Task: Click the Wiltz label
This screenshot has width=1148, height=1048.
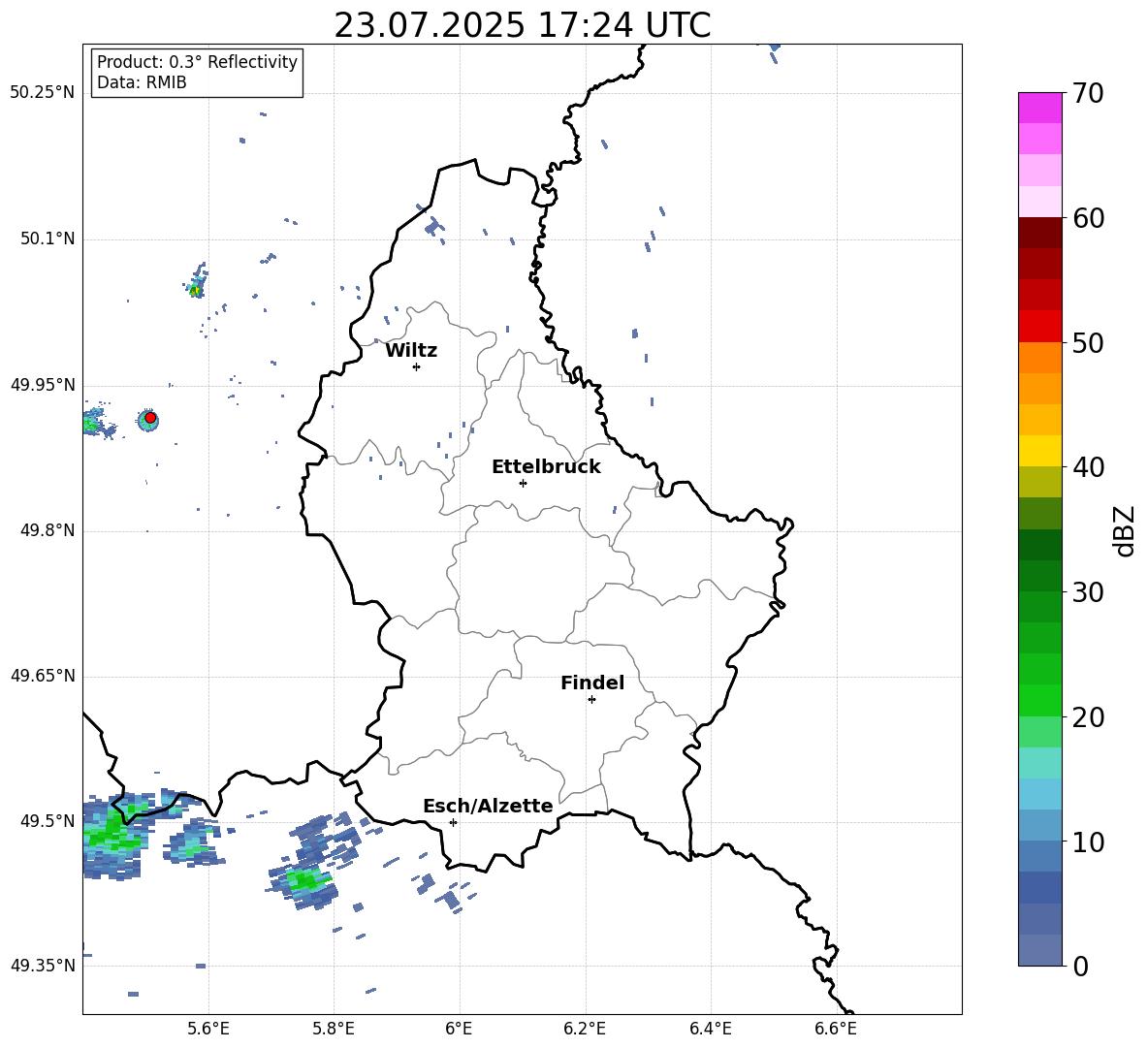Action: (411, 351)
